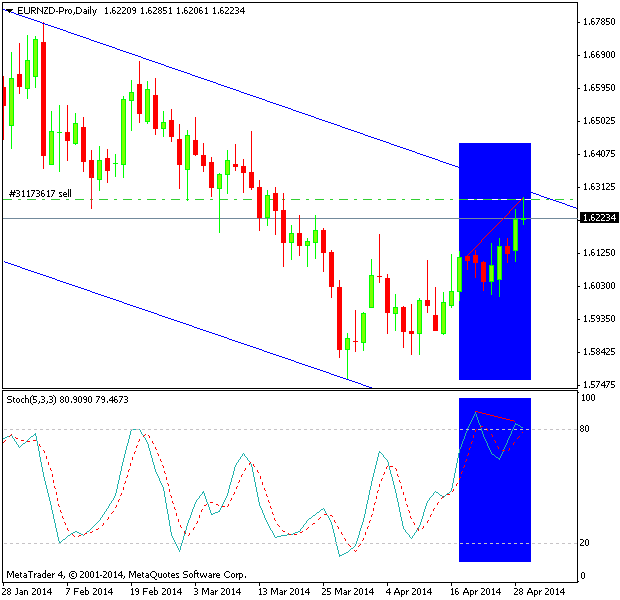Click the stochastic 100 scale label
Viewport: 620px width, 600px height.
pos(588,398)
